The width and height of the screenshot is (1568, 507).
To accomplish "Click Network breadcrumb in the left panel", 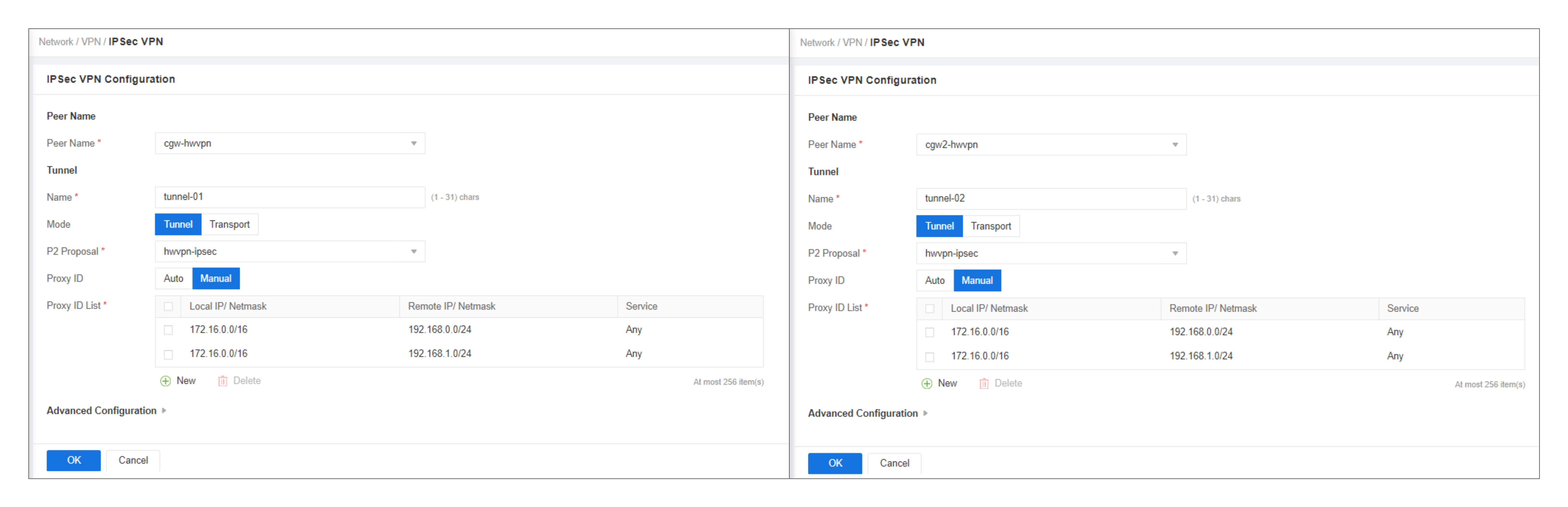I will [x=56, y=42].
